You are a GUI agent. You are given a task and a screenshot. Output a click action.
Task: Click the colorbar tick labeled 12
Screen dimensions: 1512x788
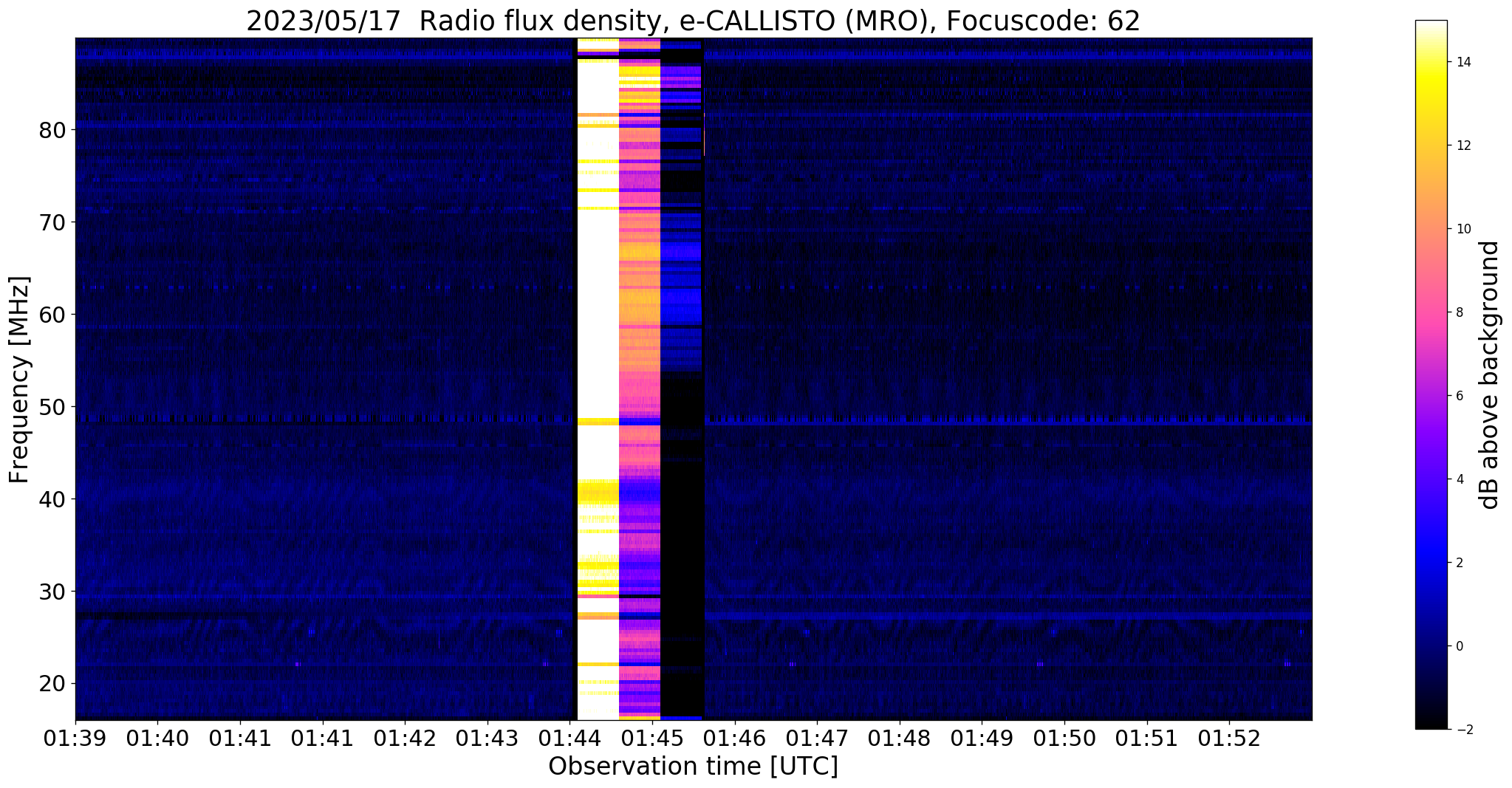(x=1462, y=145)
